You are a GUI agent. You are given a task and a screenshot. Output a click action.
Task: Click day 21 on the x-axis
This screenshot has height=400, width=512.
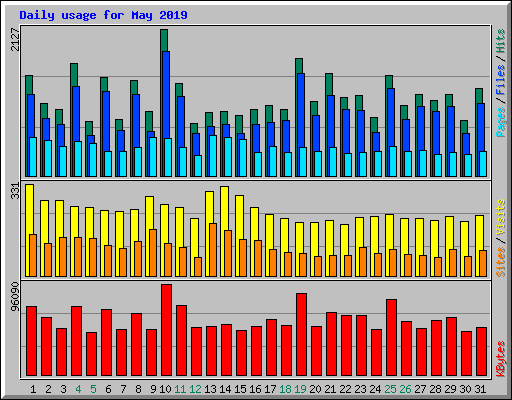click(330, 389)
